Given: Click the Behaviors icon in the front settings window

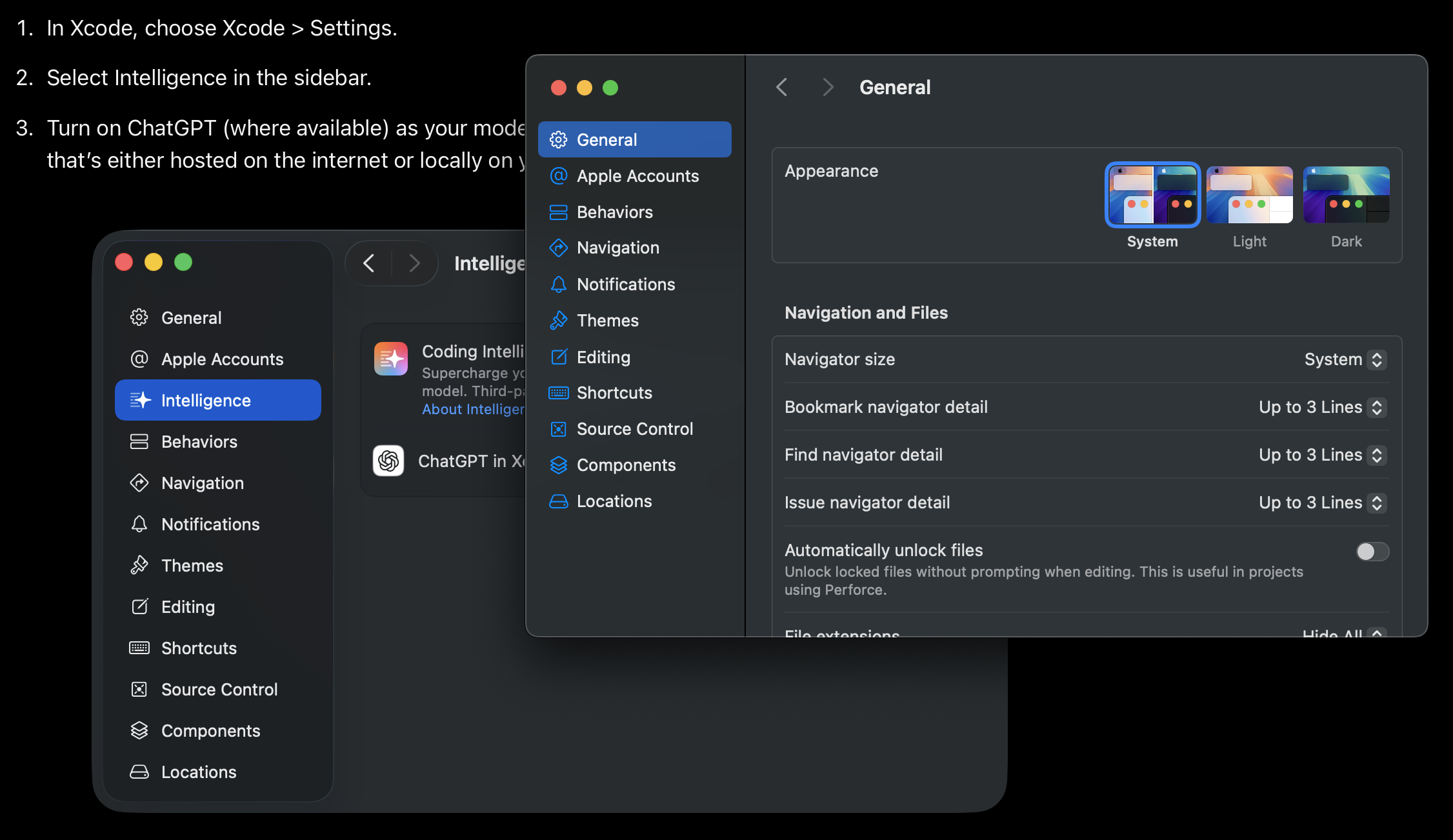Looking at the screenshot, I should (x=558, y=212).
